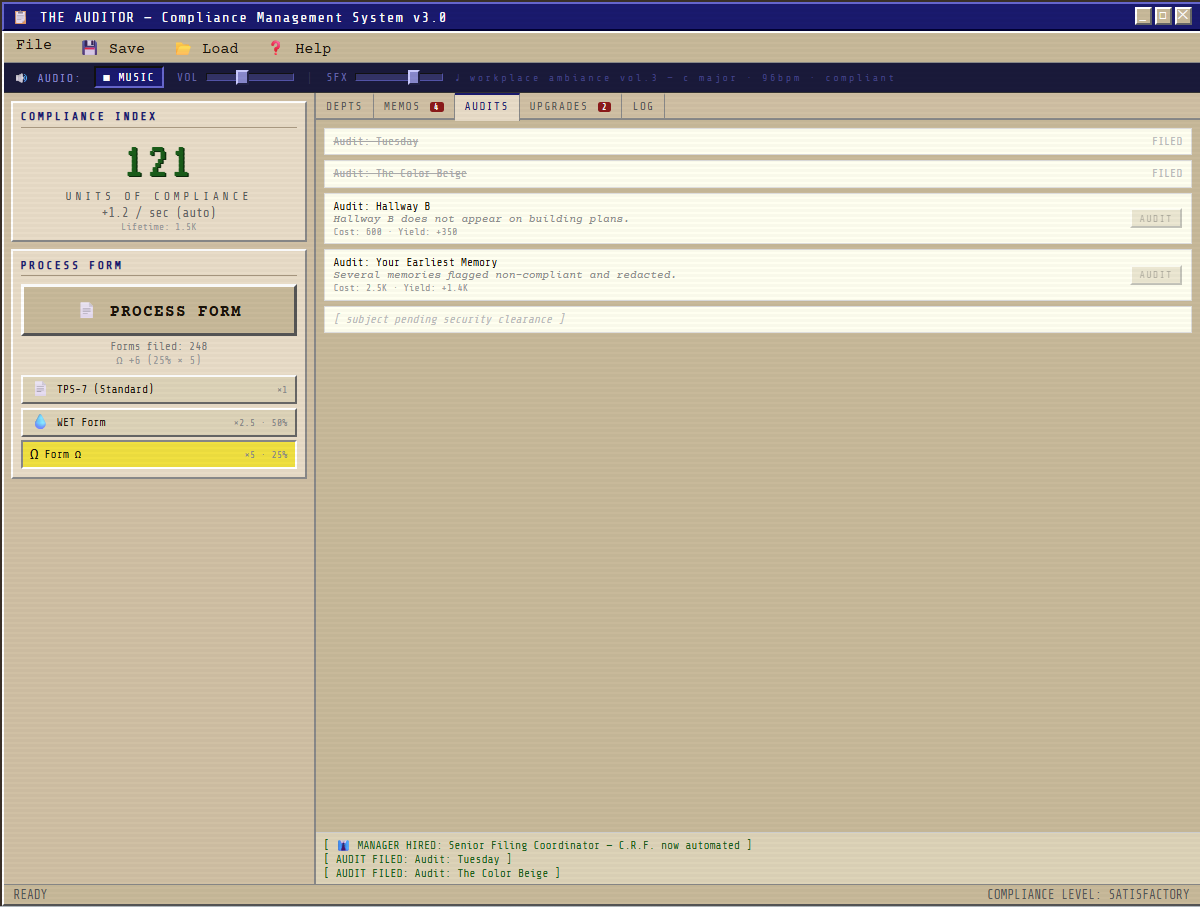
Task: Click Hallway B building plans description
Action: coord(481,219)
